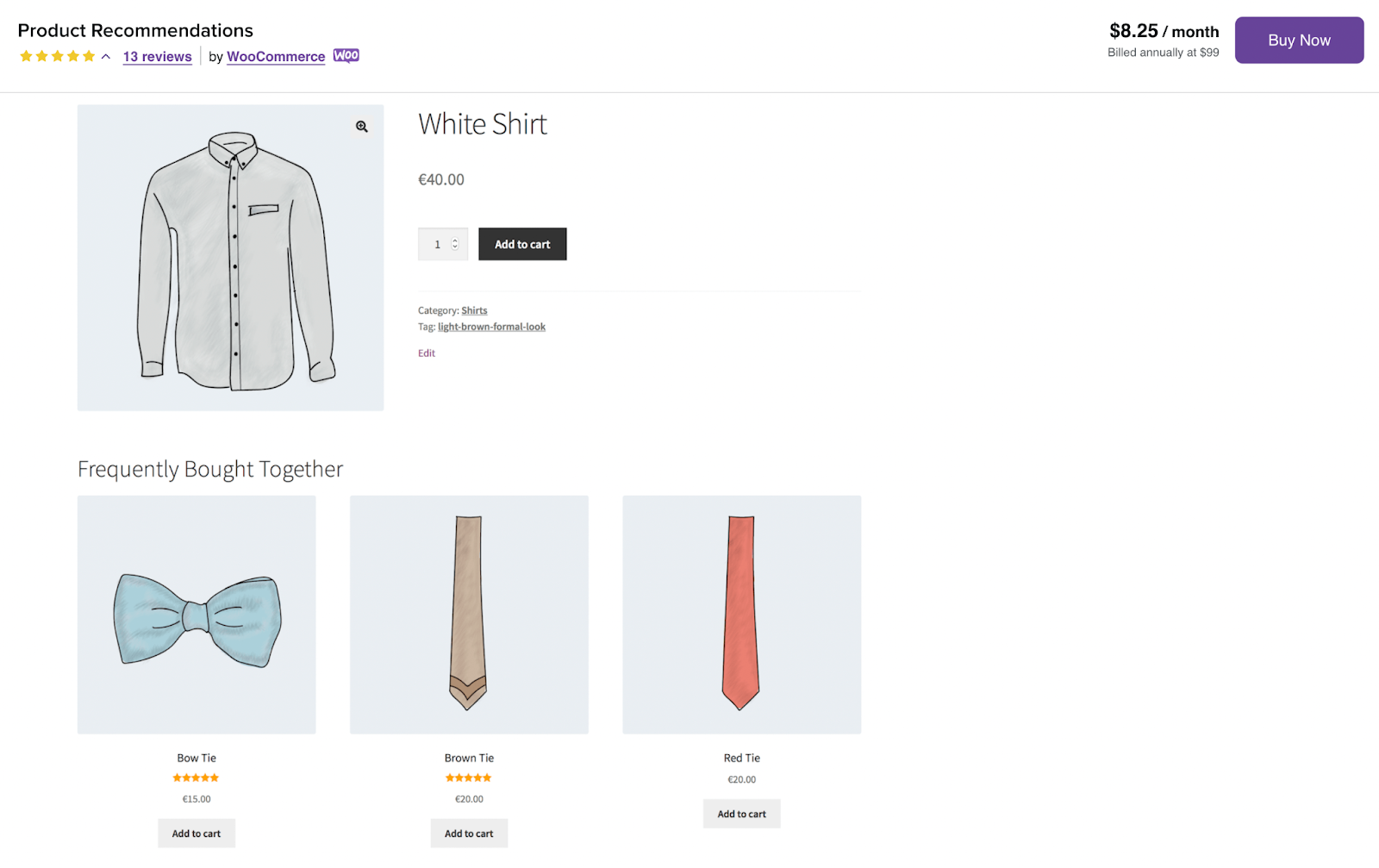
Task: Click the five-star rating in header
Action: 57,57
